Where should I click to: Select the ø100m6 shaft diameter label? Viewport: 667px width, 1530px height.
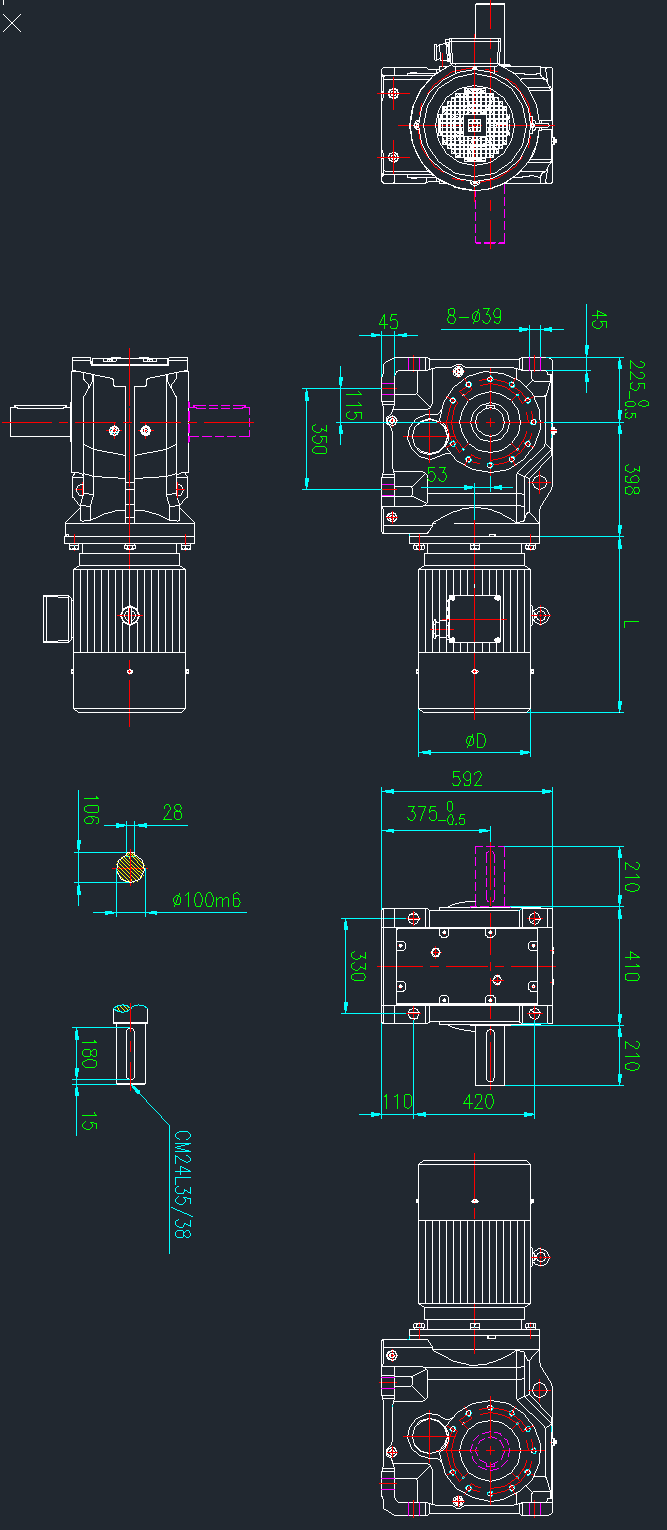click(207, 900)
